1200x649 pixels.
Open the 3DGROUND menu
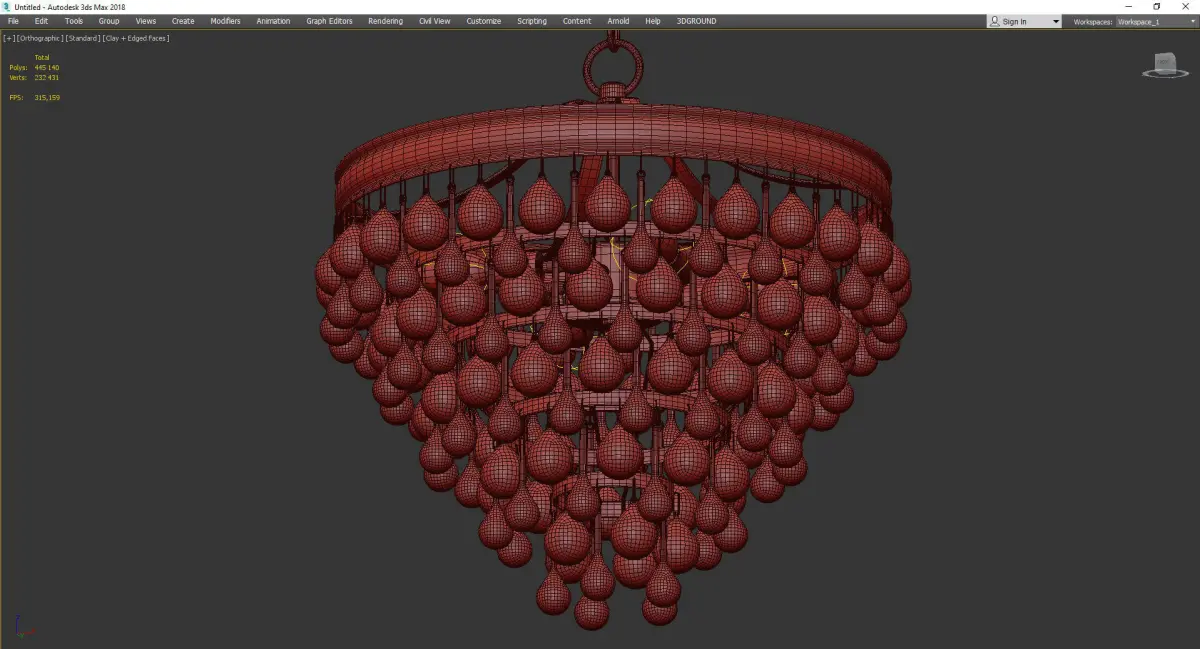pos(696,21)
